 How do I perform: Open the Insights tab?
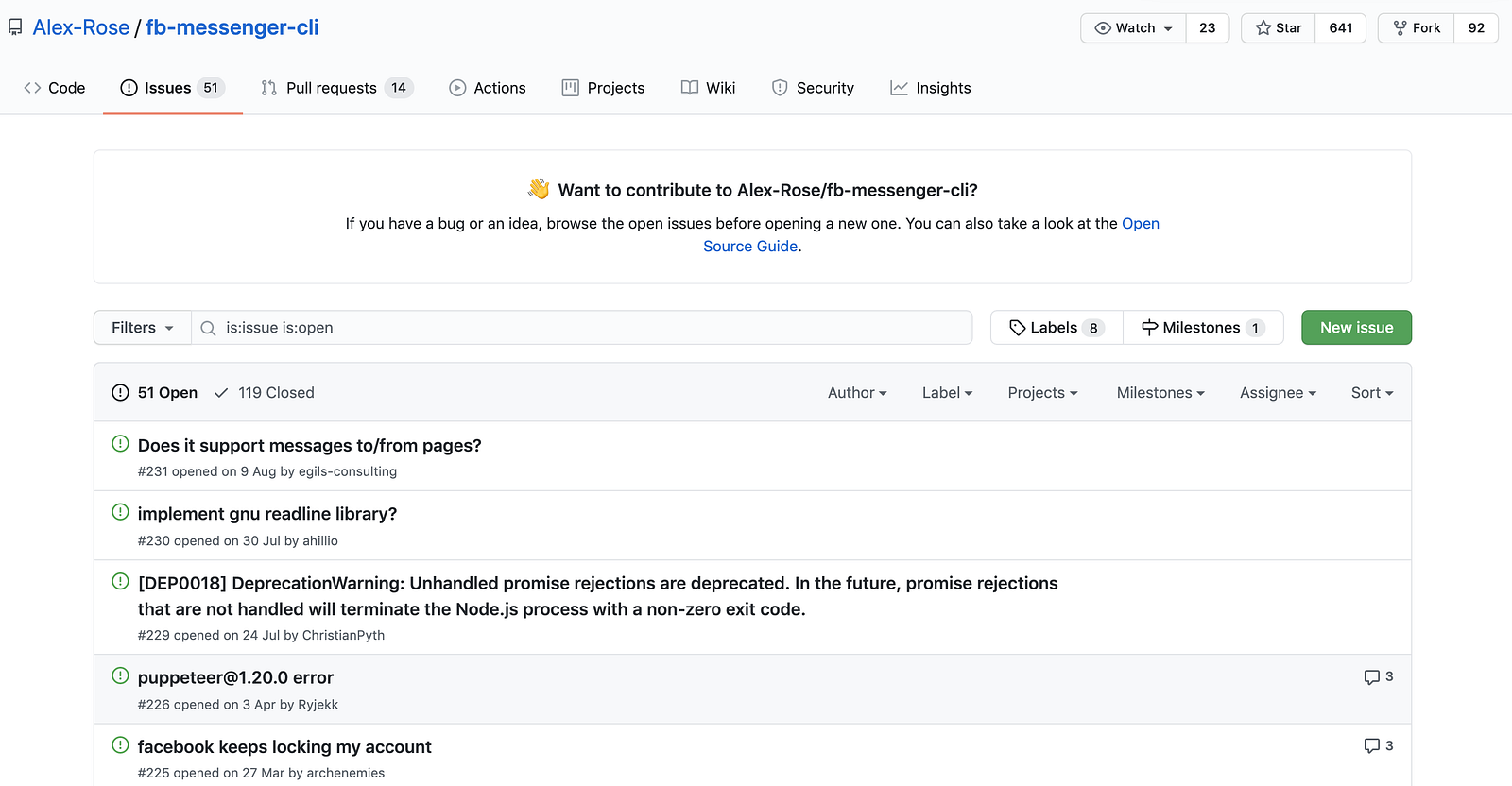[931, 88]
